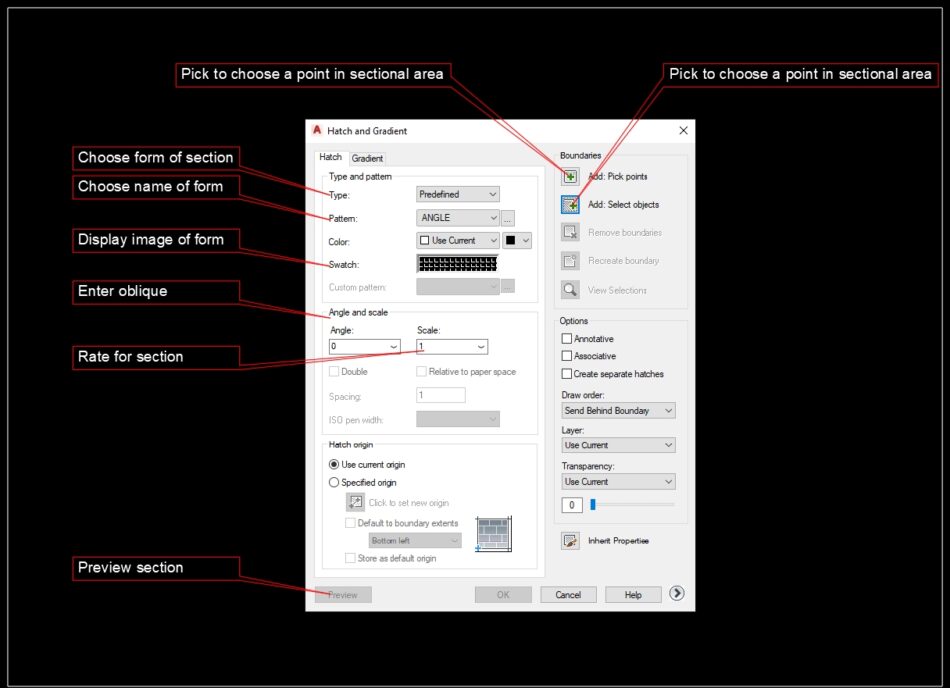Click the Remove boundaries icon
Viewport: 950px width, 688px height.
click(x=568, y=232)
